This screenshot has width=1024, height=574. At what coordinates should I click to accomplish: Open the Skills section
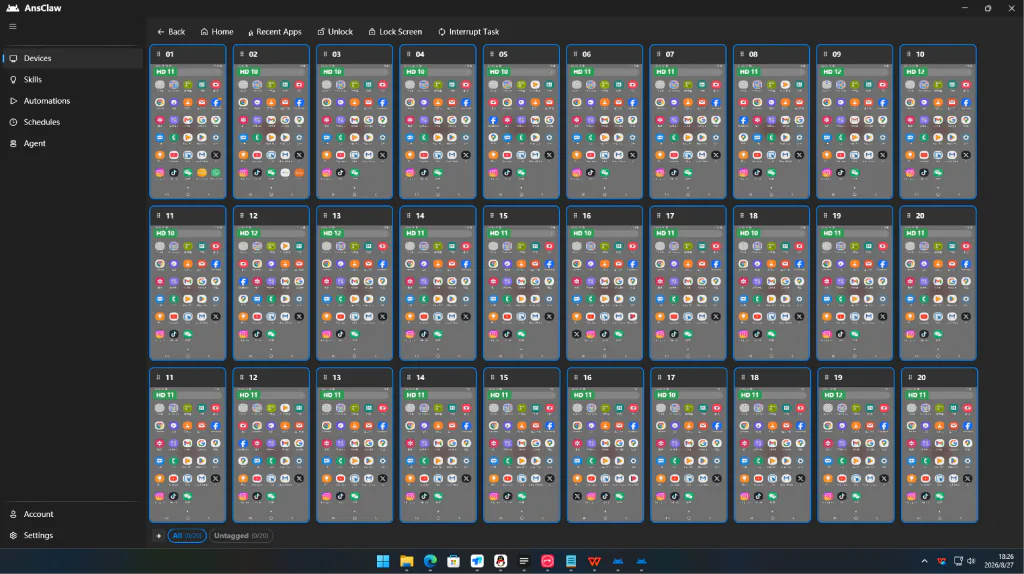pos(72,80)
